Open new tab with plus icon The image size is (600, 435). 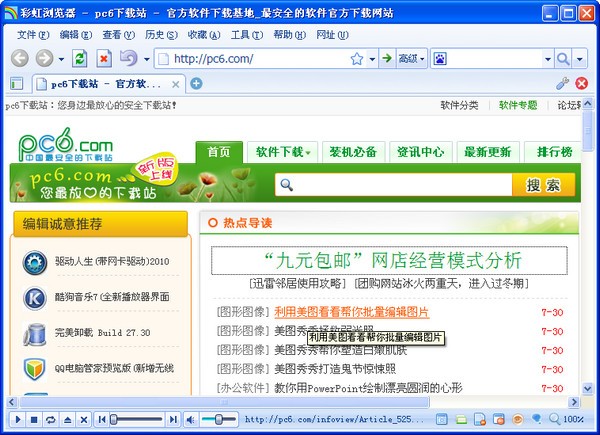(x=196, y=83)
